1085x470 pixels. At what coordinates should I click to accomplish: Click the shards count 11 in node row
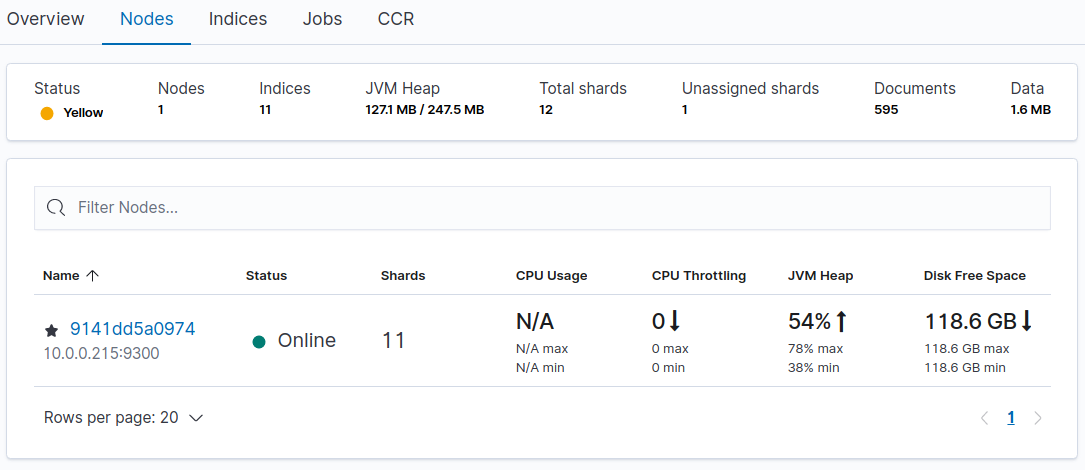(x=394, y=341)
